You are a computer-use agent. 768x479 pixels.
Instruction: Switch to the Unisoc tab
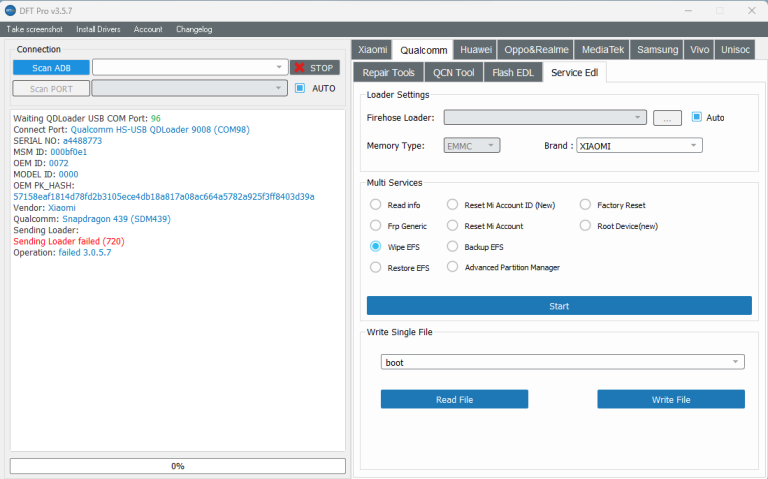(735, 49)
